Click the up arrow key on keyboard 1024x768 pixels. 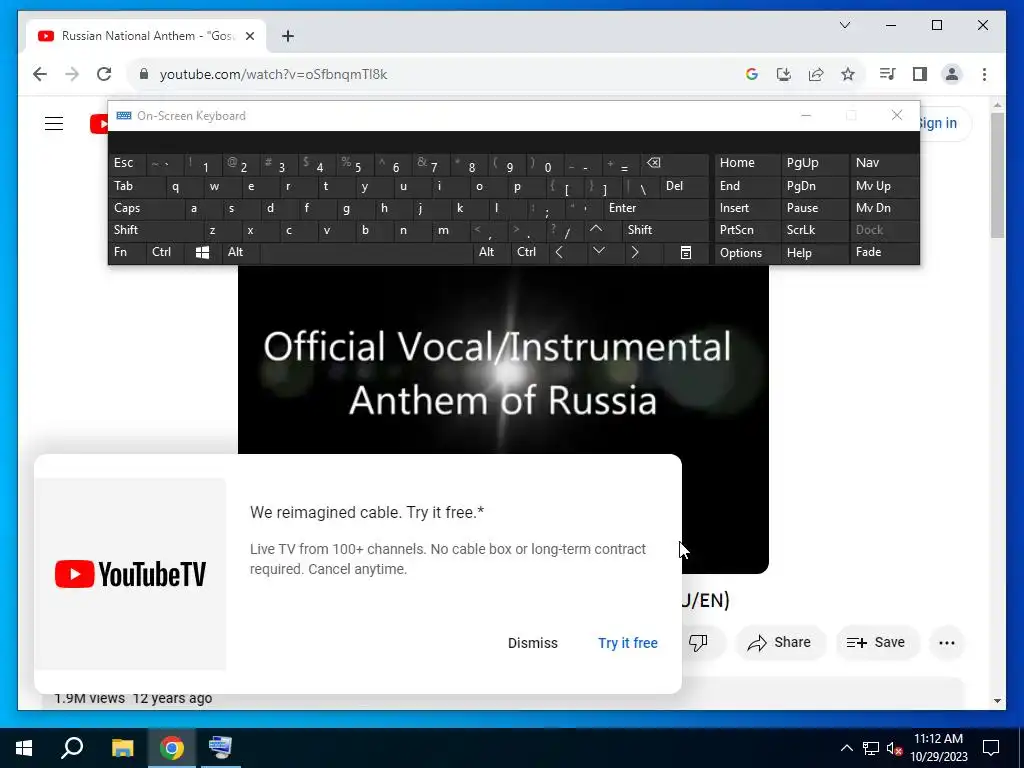click(x=596, y=230)
